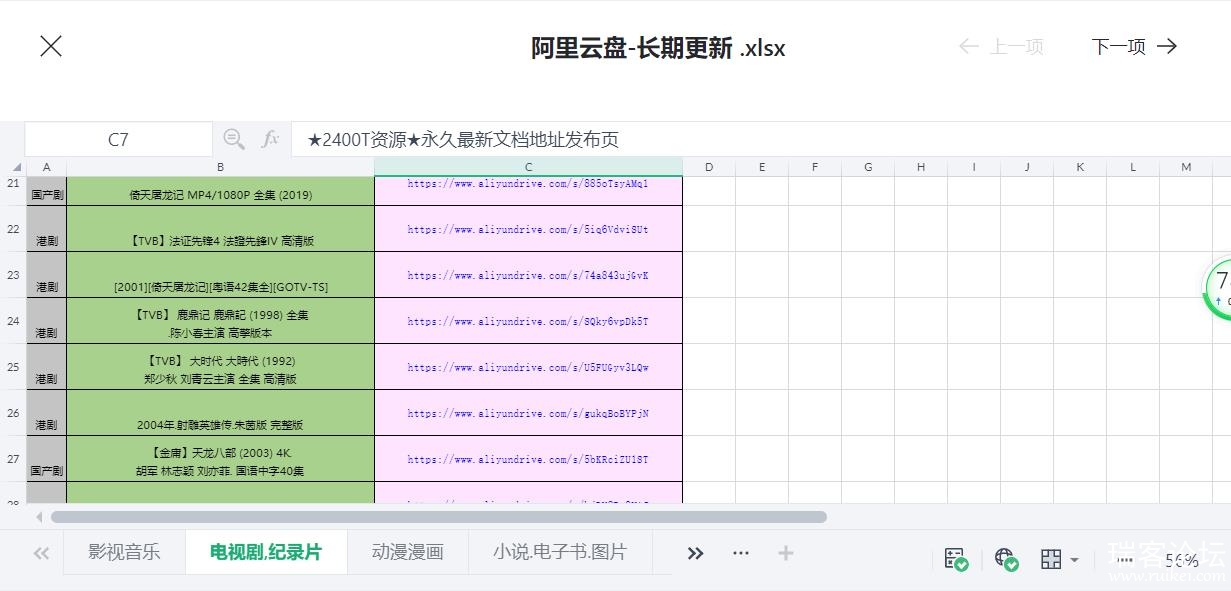This screenshot has height=591, width=1231.
Task: Select column C header
Action: coord(528,167)
